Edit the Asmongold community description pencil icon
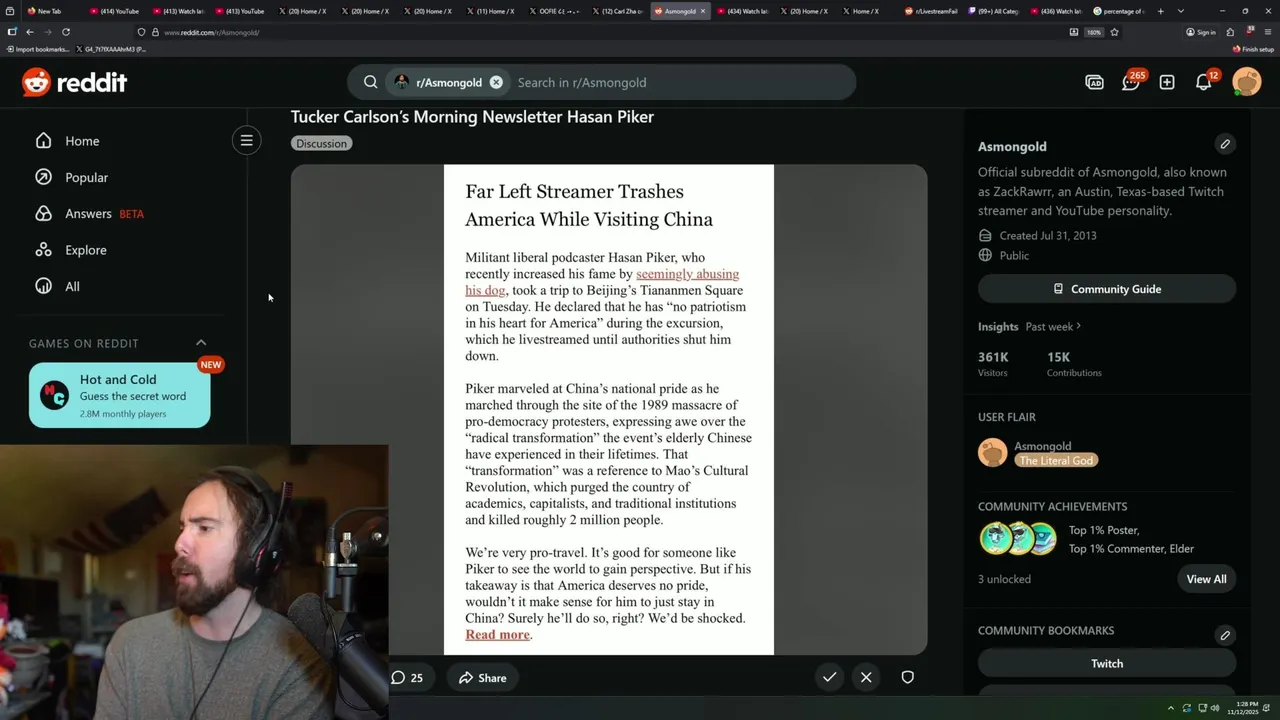1280x720 pixels. point(1225,144)
